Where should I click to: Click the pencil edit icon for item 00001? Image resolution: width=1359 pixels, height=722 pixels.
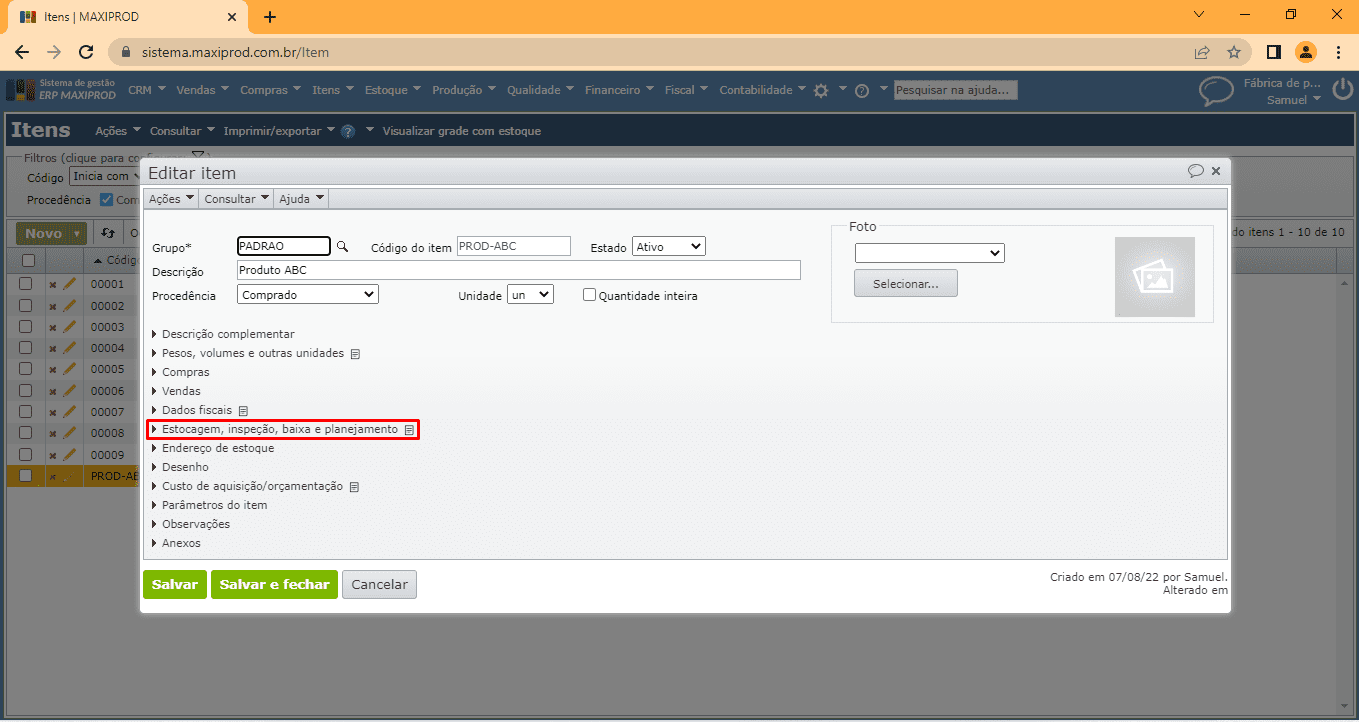point(70,284)
